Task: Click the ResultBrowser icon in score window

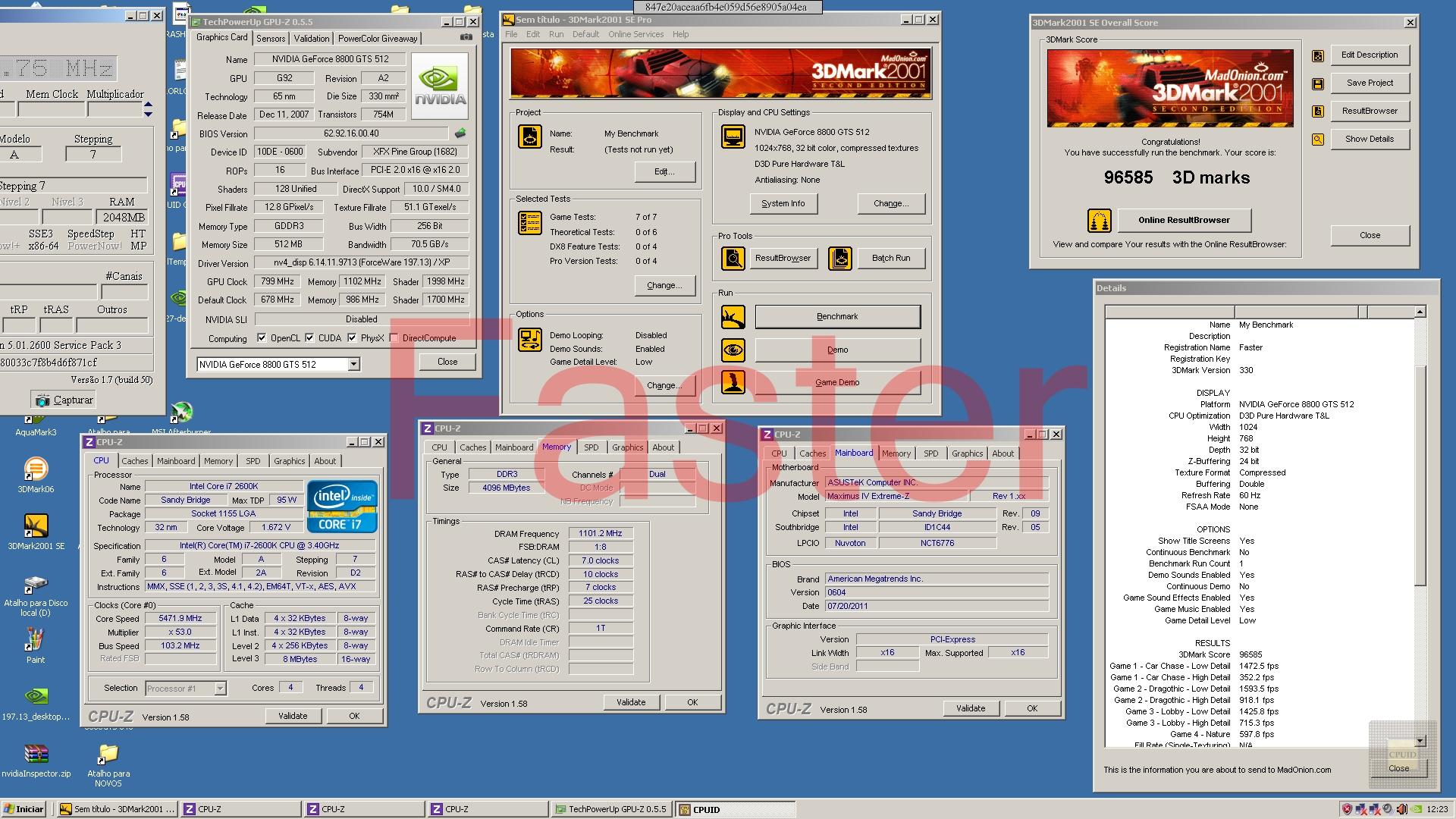Action: 1318,111
